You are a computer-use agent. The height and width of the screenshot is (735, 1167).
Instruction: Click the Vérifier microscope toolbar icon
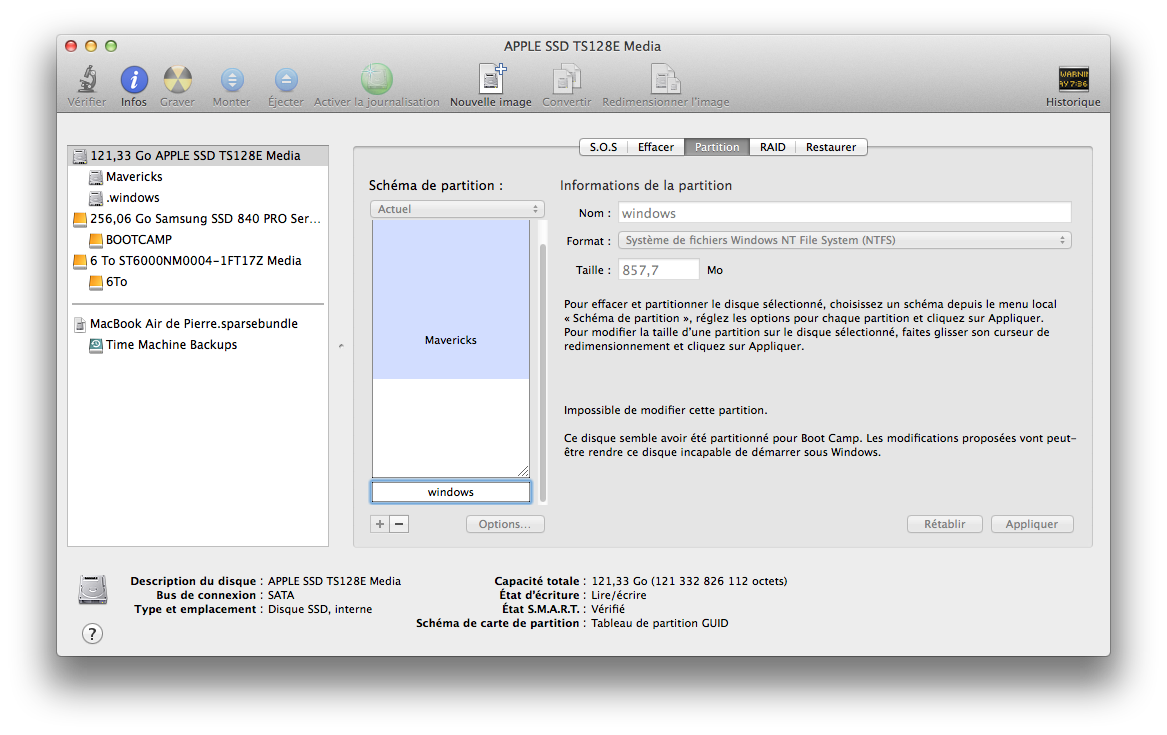87,79
